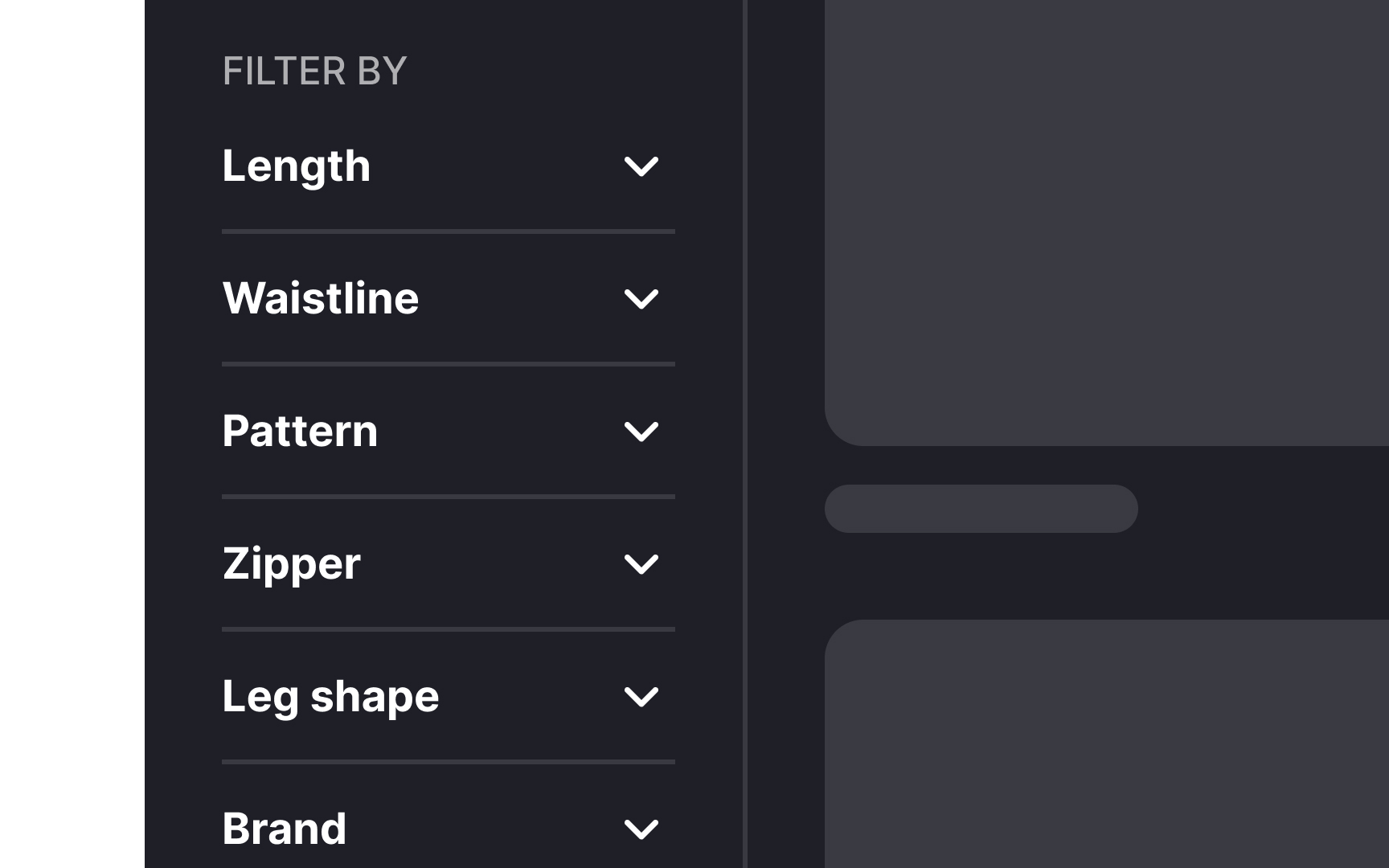The height and width of the screenshot is (868, 1389).
Task: Click the chevron beside Length
Action: point(643,166)
